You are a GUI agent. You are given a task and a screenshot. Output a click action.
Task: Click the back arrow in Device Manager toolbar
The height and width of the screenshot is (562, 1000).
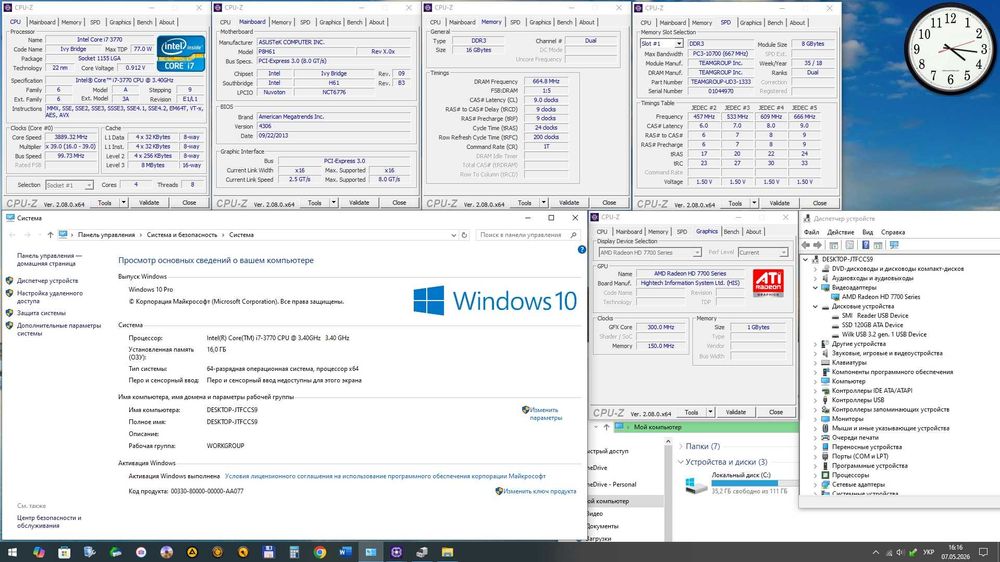point(806,245)
